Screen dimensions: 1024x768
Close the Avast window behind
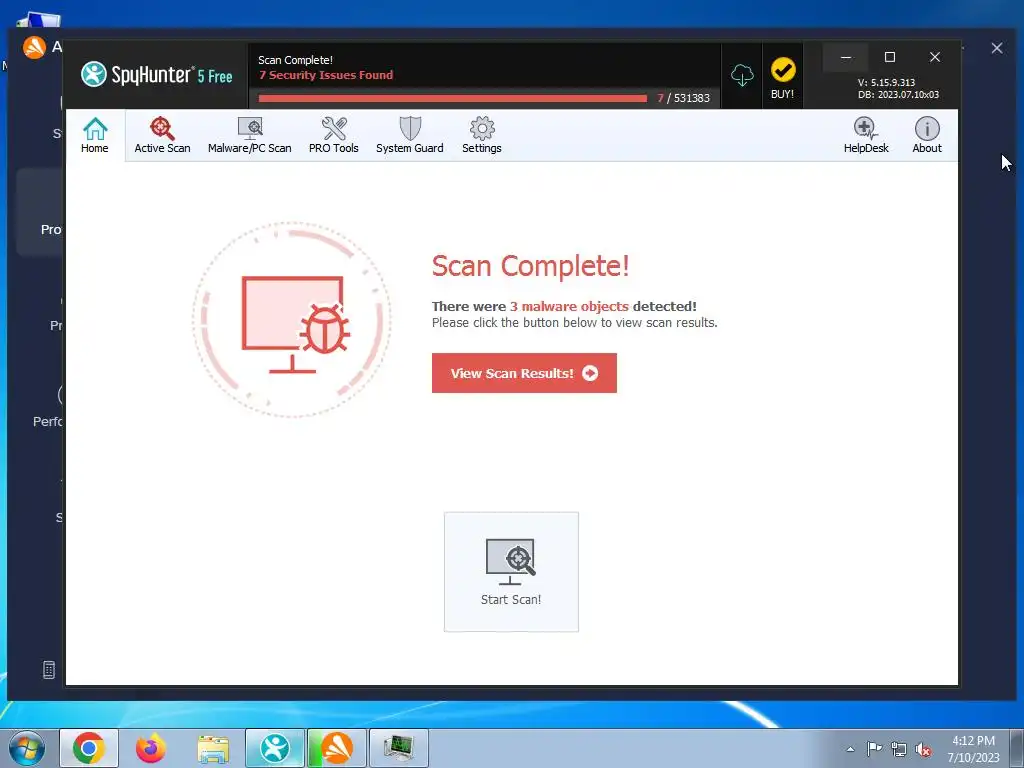coord(997,48)
